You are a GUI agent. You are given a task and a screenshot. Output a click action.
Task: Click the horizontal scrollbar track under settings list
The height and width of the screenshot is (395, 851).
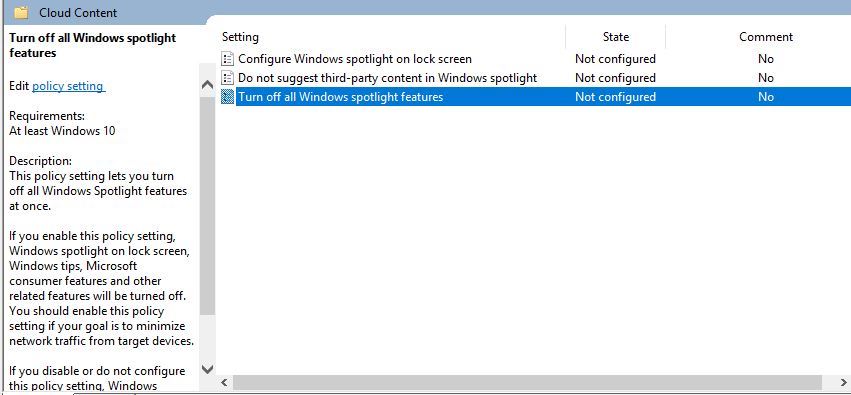click(x=535, y=383)
